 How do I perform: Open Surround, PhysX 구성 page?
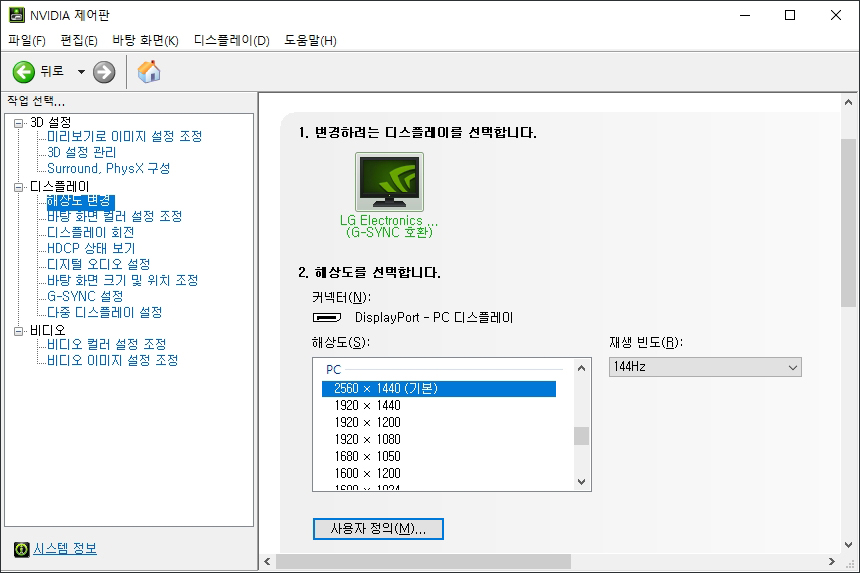coord(109,168)
